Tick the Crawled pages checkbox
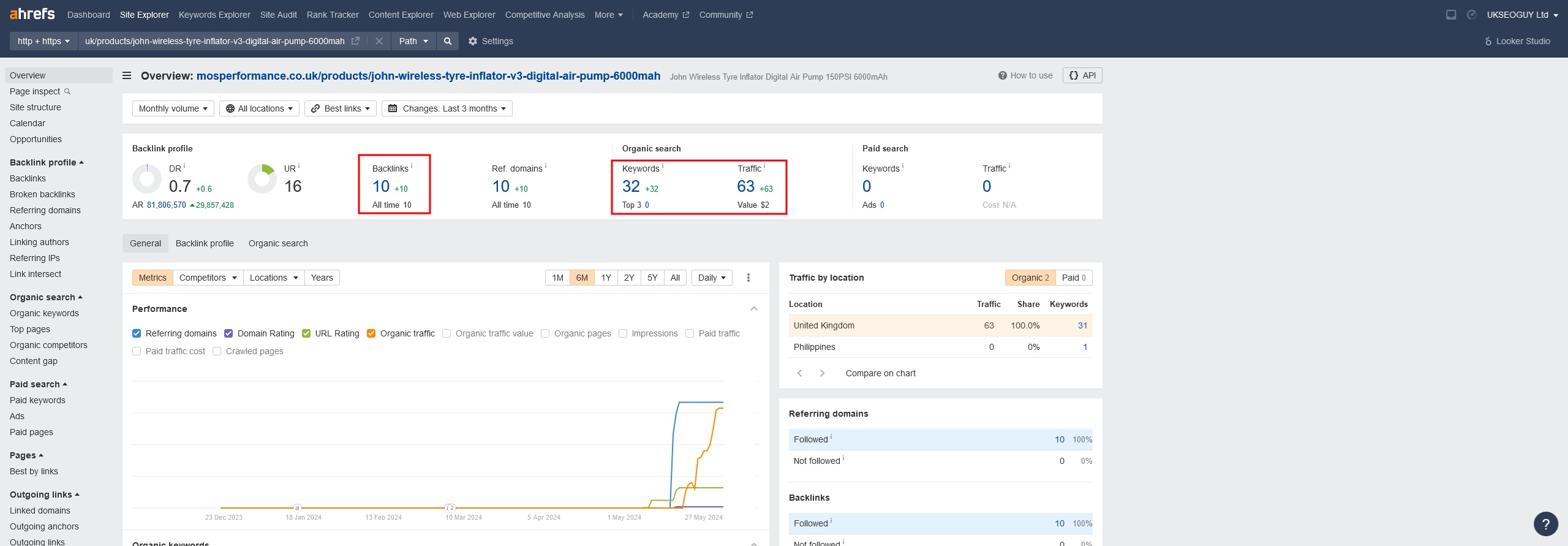 (217, 351)
